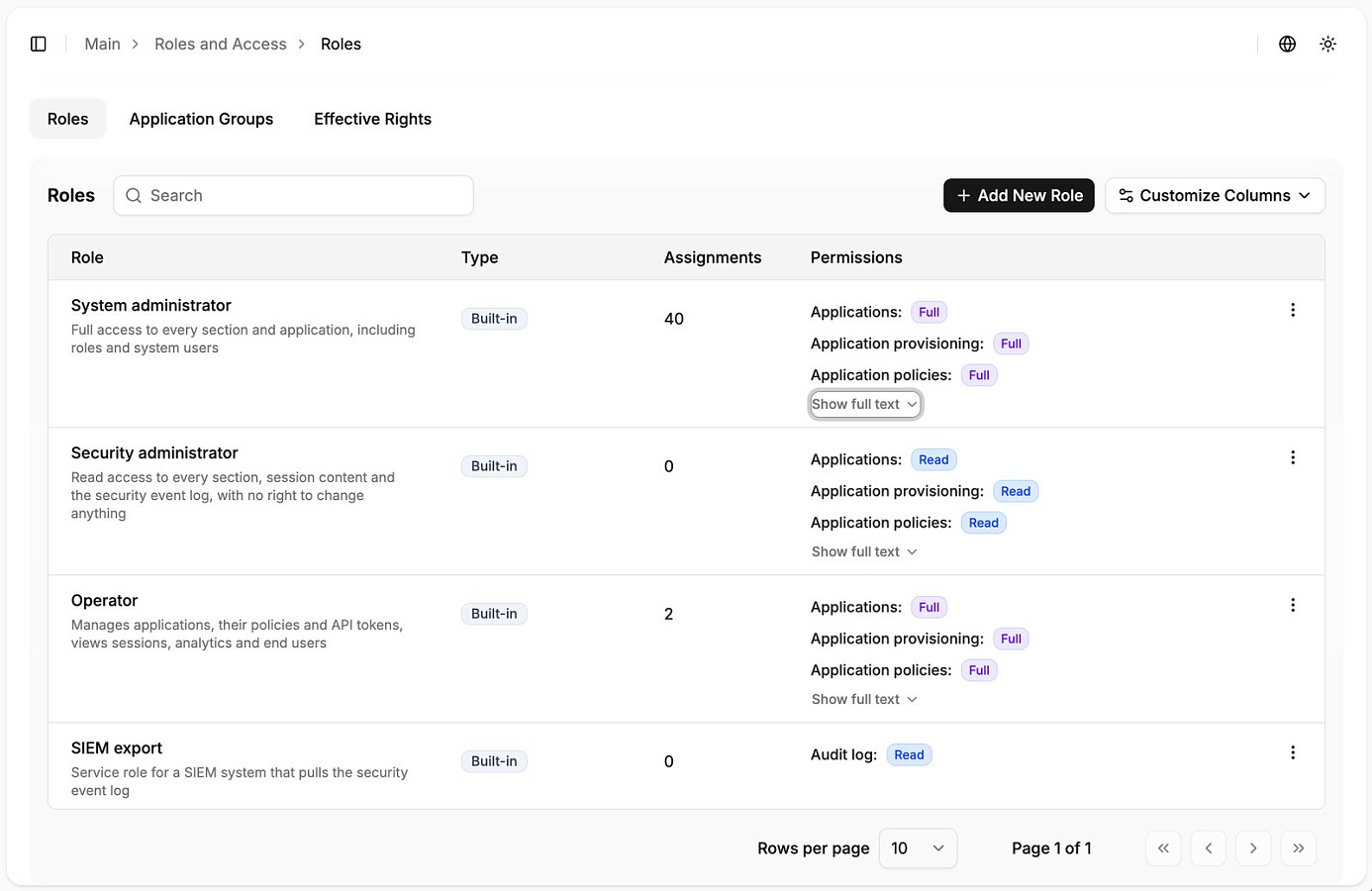Expand Show full text for Operator
1372x891 pixels.
(x=865, y=699)
